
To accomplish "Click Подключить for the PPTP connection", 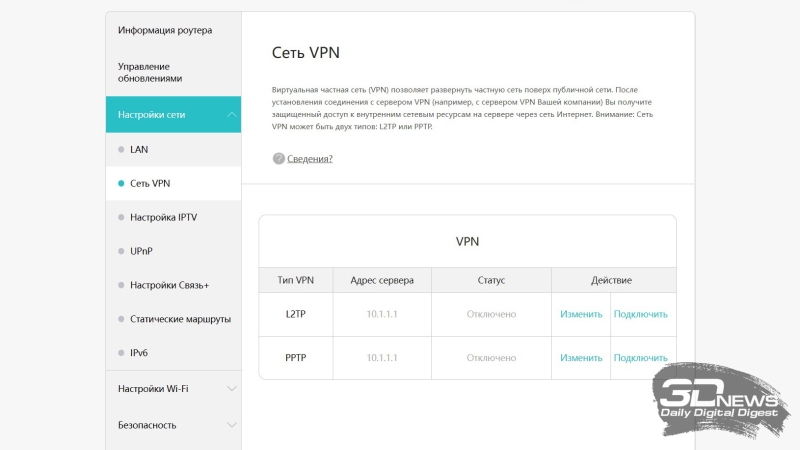I will 640,358.
